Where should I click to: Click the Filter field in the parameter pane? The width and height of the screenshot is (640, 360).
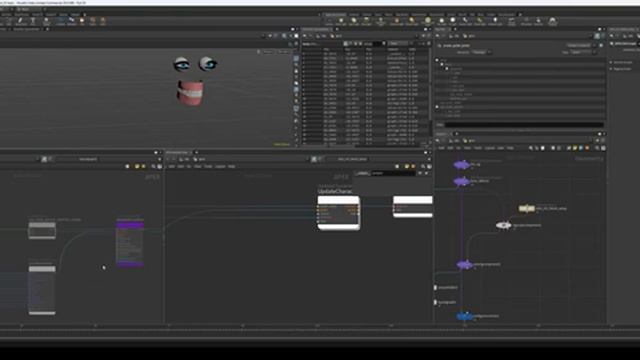coord(524,124)
